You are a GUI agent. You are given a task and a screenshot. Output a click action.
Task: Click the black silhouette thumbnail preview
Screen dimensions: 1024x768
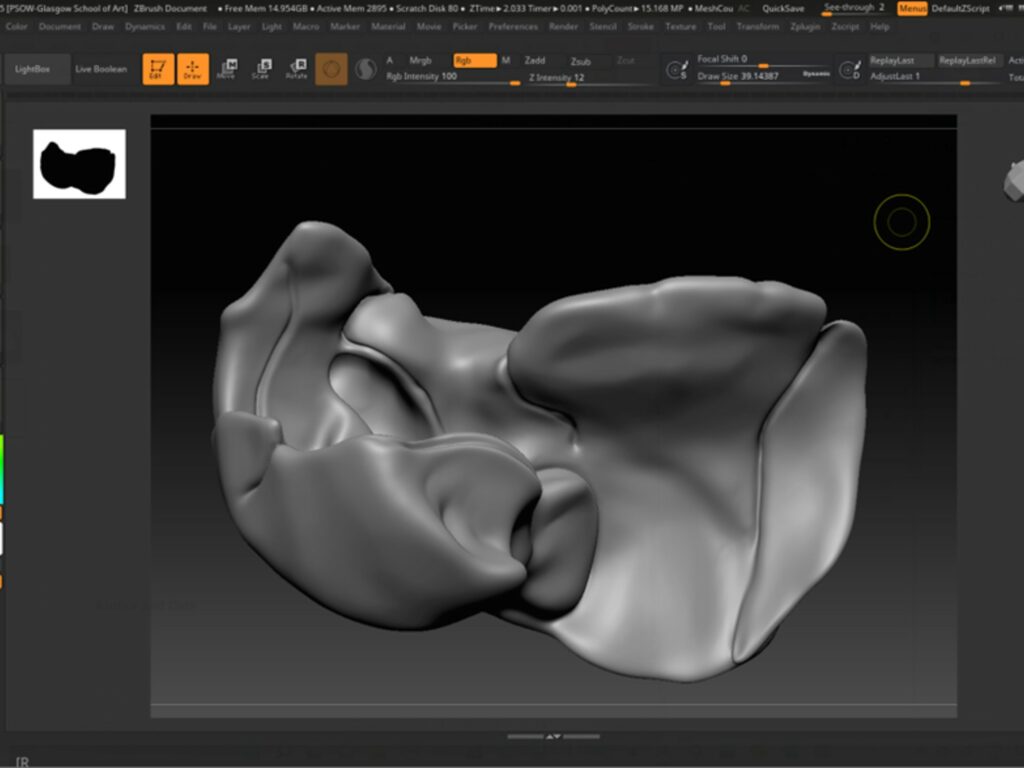tap(79, 164)
